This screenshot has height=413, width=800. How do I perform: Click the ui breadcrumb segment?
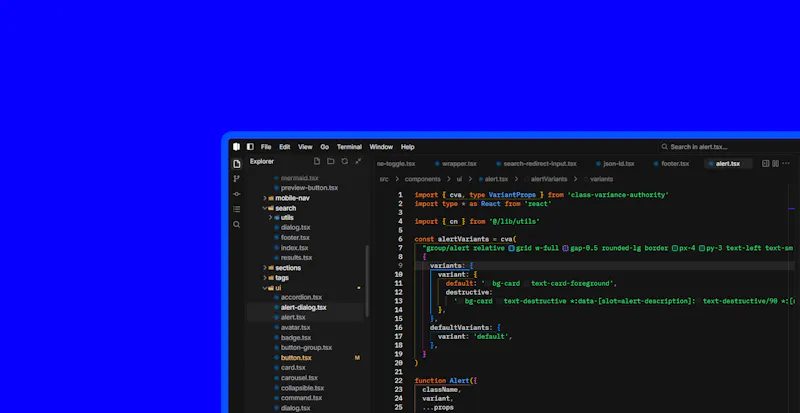coord(459,179)
